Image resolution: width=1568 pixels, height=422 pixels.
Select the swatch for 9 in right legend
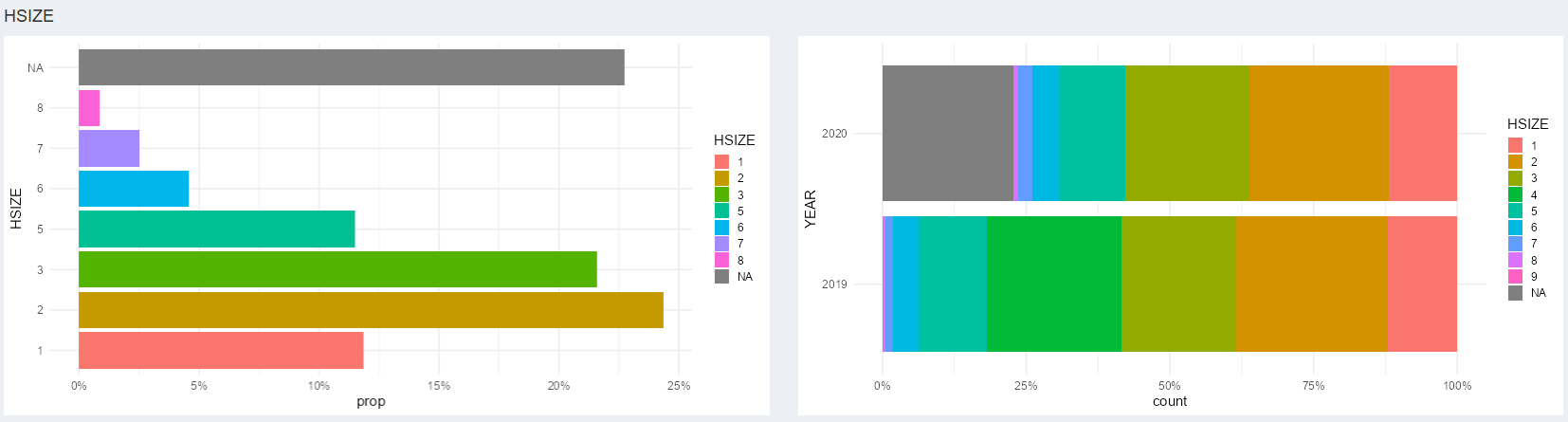pyautogui.click(x=1516, y=277)
